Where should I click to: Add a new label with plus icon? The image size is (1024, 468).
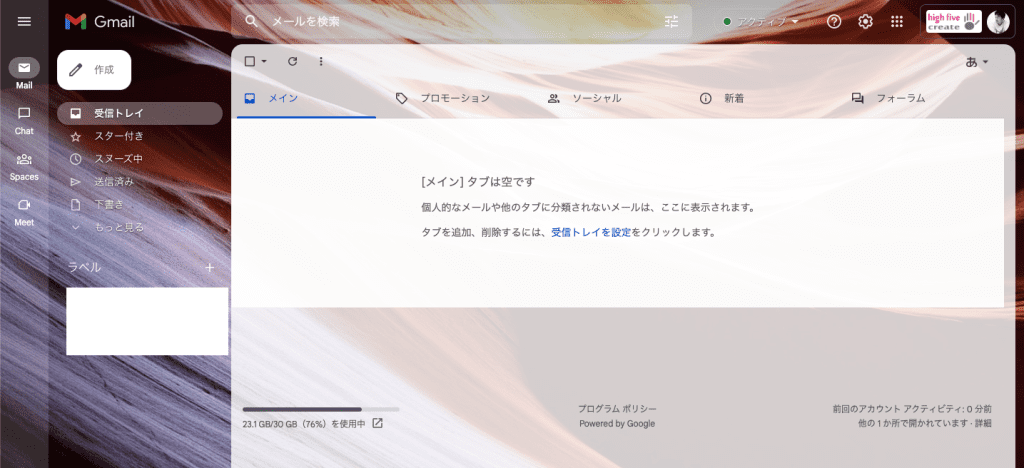click(209, 267)
